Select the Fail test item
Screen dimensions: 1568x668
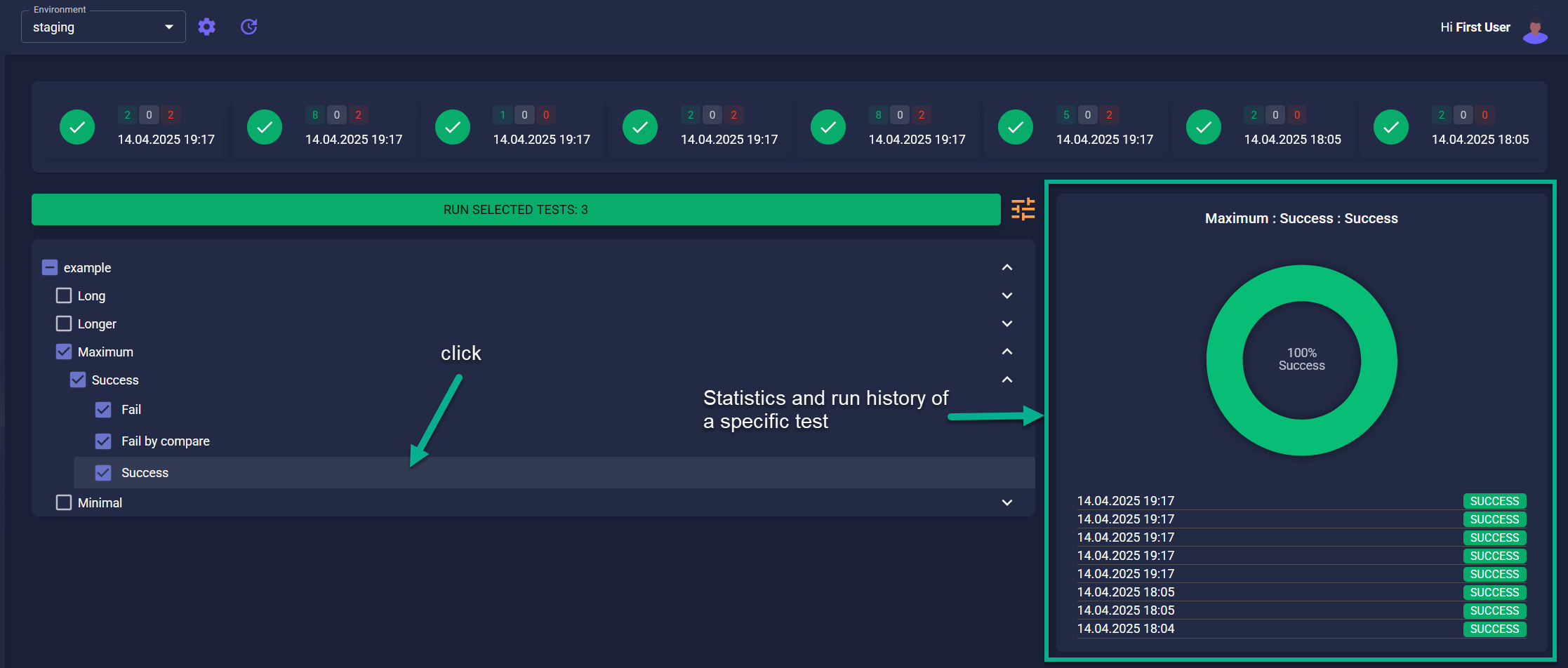(131, 410)
